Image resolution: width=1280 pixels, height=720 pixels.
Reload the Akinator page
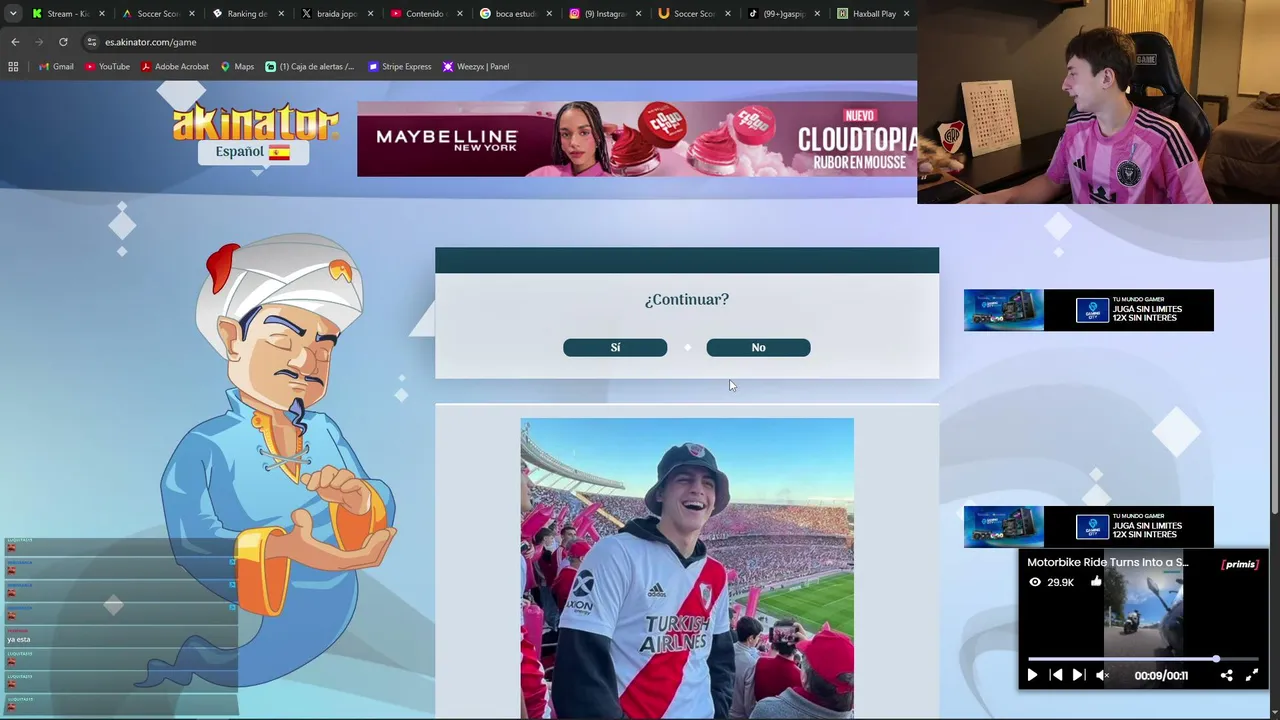pyautogui.click(x=63, y=42)
